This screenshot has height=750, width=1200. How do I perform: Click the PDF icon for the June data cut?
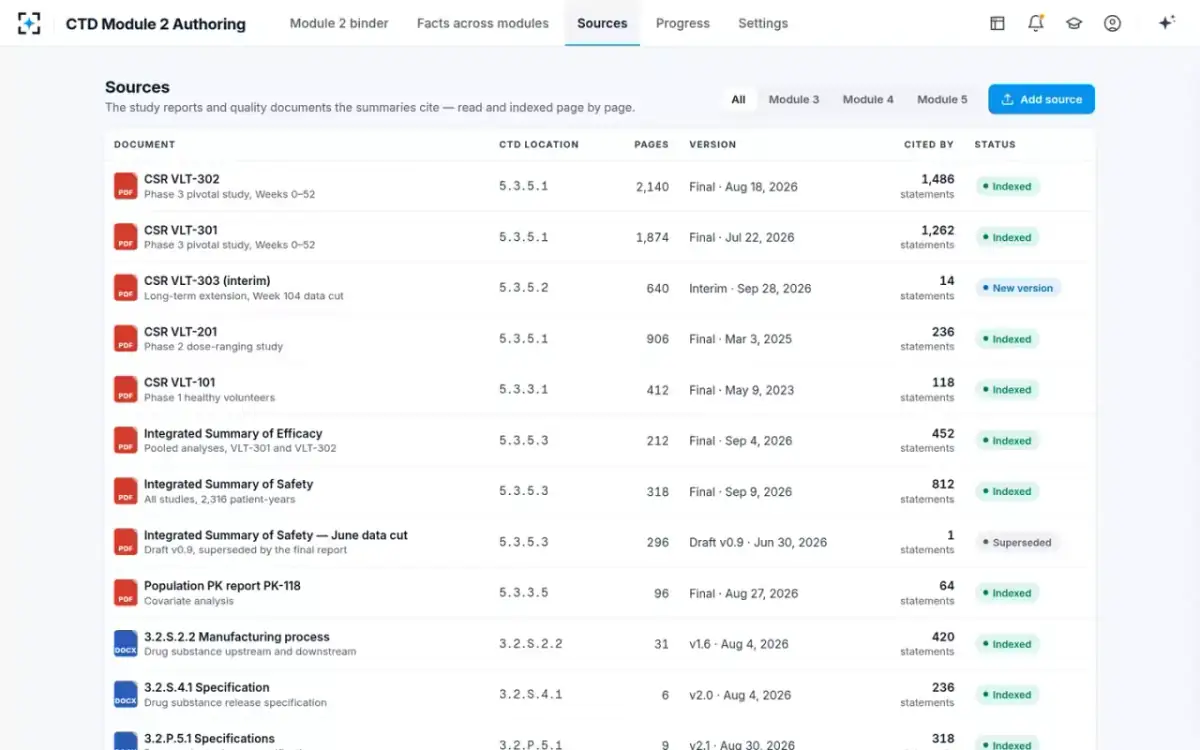125,542
